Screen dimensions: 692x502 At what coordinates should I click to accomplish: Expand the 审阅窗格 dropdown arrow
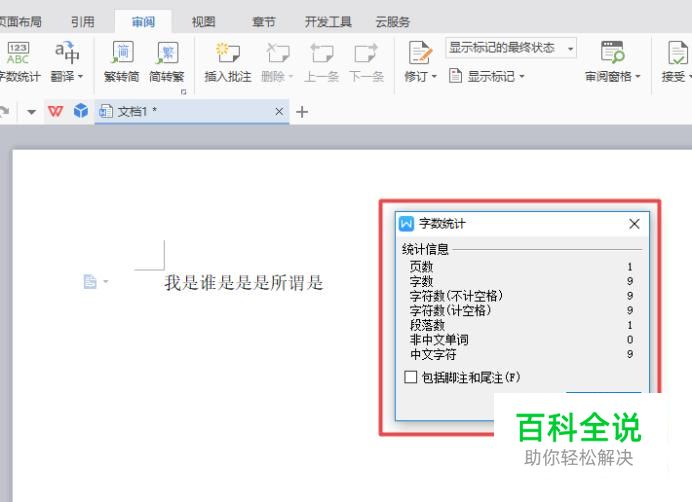(638, 76)
